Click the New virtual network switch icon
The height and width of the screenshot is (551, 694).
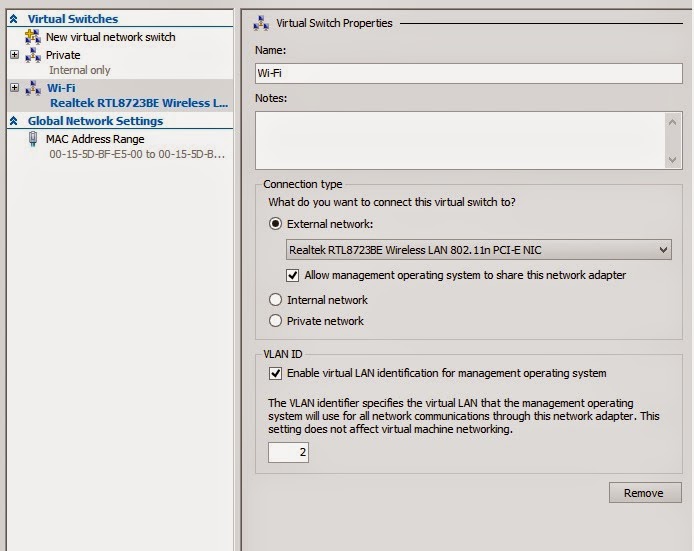(32, 37)
